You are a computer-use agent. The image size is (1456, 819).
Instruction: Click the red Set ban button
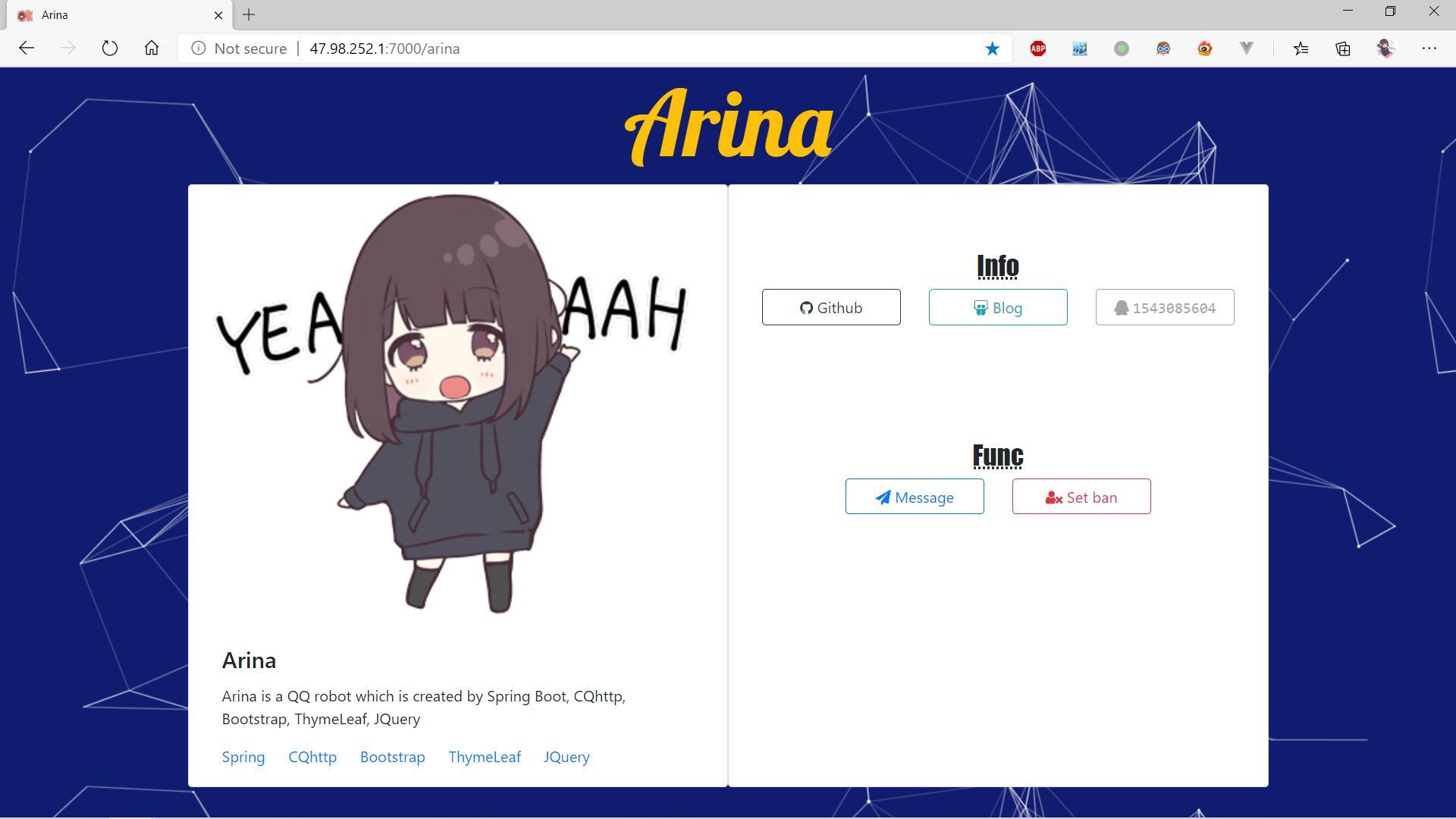coord(1081,497)
